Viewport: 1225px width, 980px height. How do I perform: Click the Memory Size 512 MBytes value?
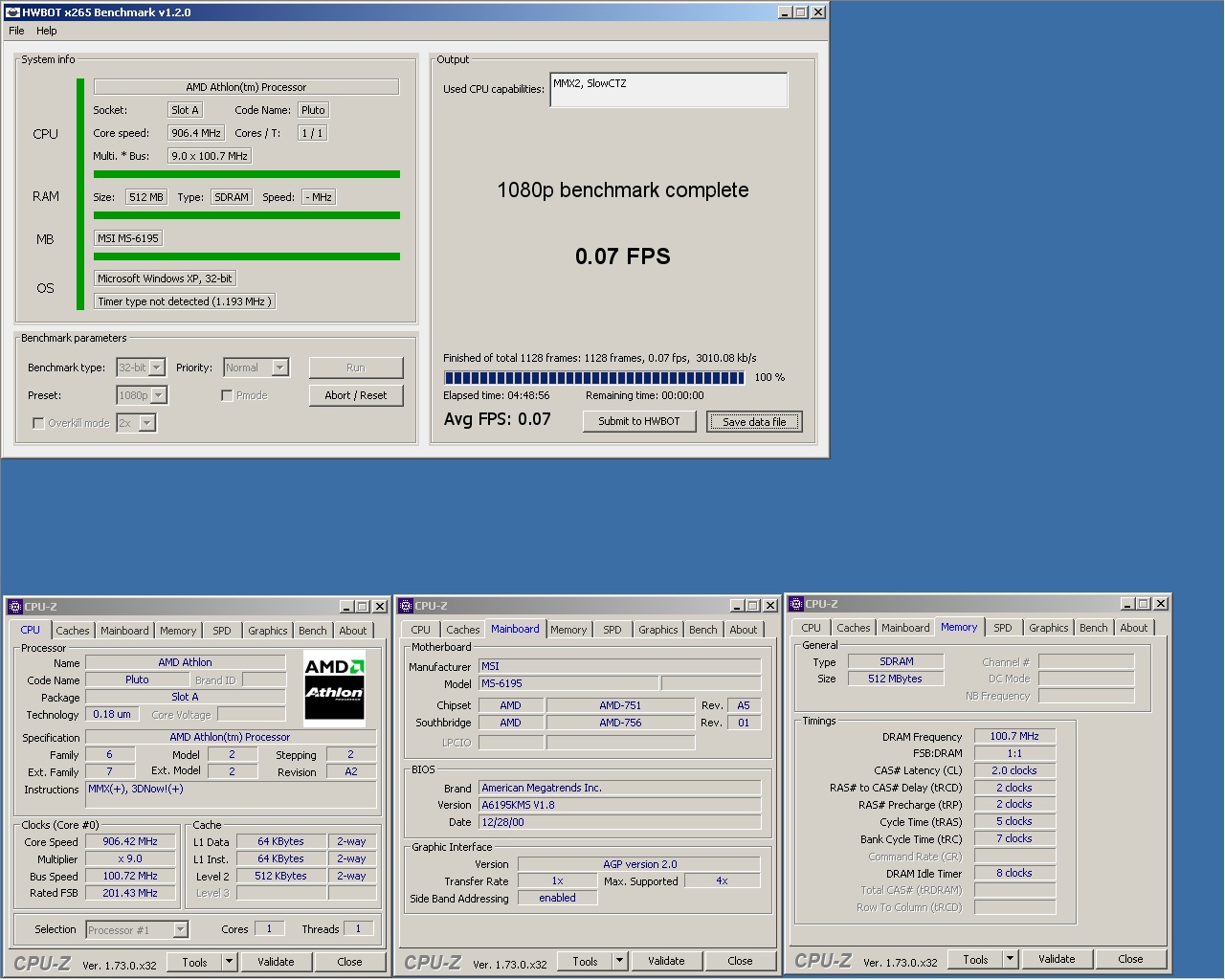coord(896,679)
